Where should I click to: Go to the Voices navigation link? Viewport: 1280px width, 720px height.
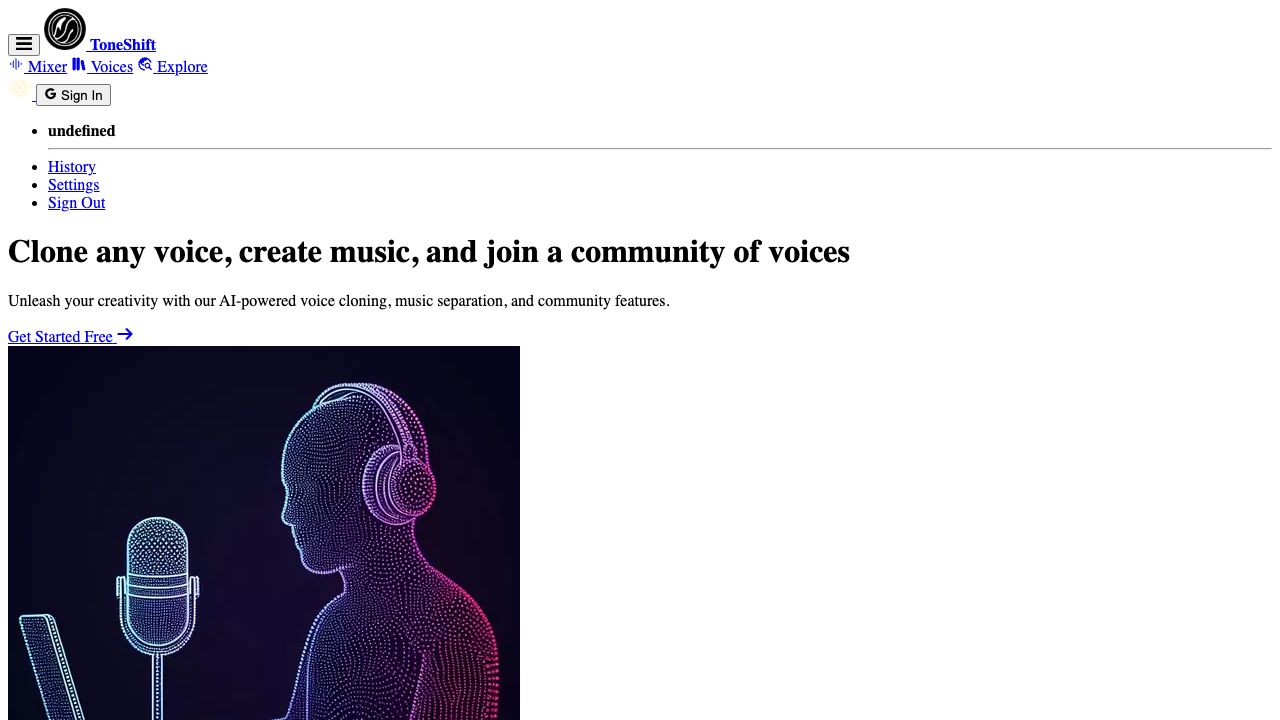coord(111,67)
